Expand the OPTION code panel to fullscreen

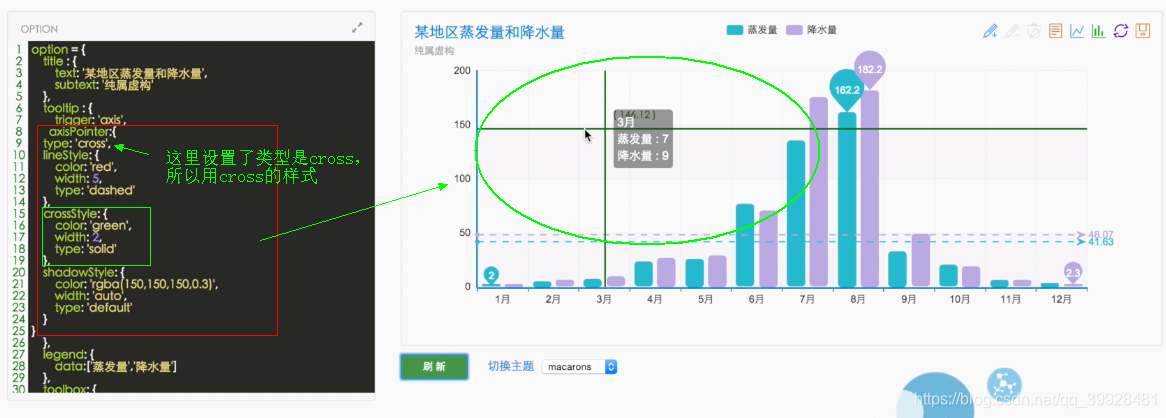357,28
